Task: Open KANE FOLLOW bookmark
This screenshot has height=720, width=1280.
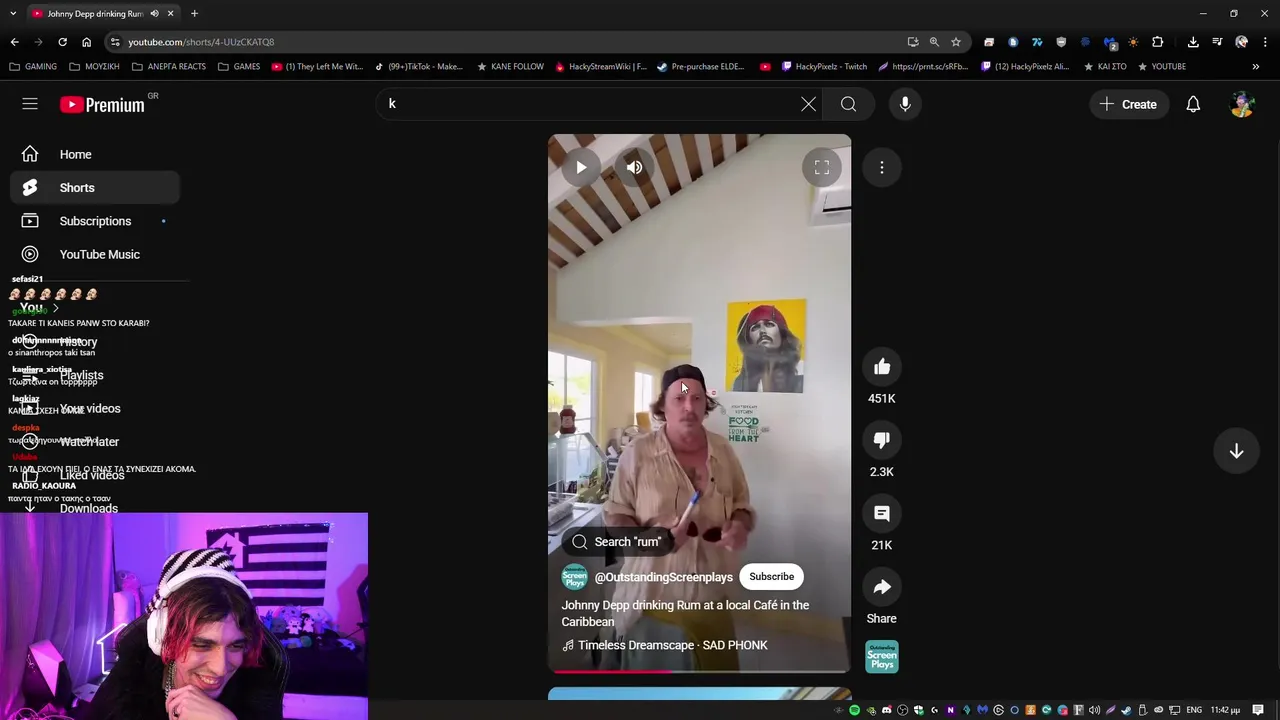Action: pos(510,67)
